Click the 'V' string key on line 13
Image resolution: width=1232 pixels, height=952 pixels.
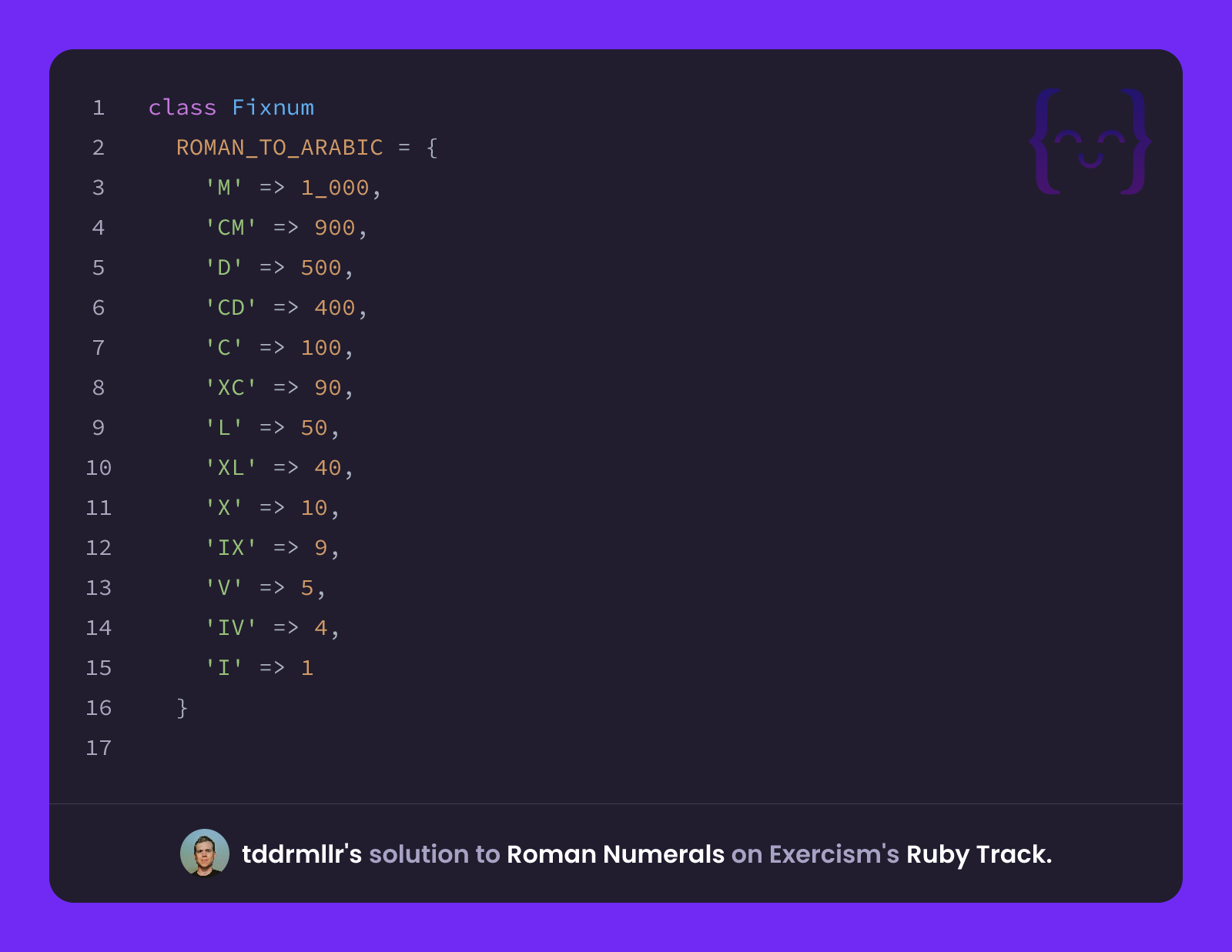[224, 588]
